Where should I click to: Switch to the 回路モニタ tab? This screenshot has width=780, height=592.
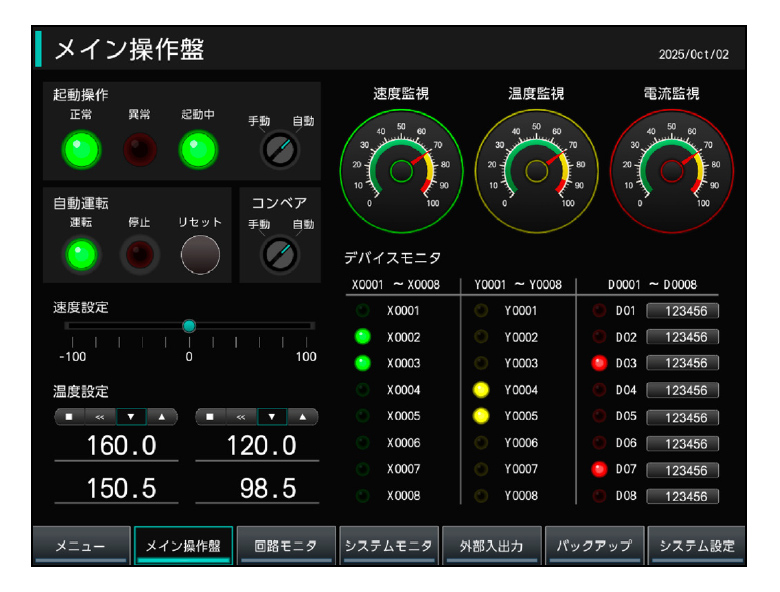tap(285, 546)
